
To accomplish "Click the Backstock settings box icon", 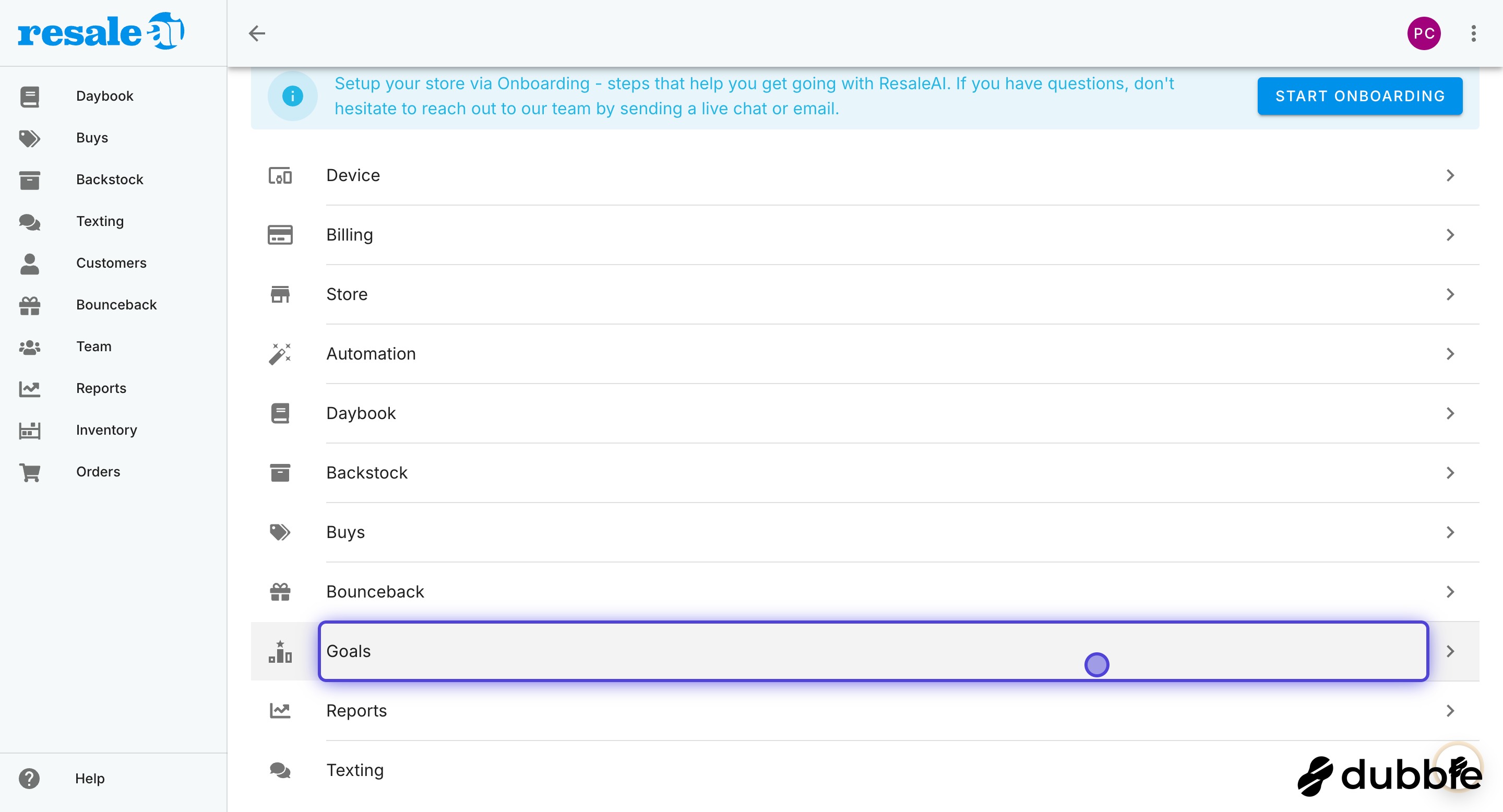I will click(x=280, y=473).
